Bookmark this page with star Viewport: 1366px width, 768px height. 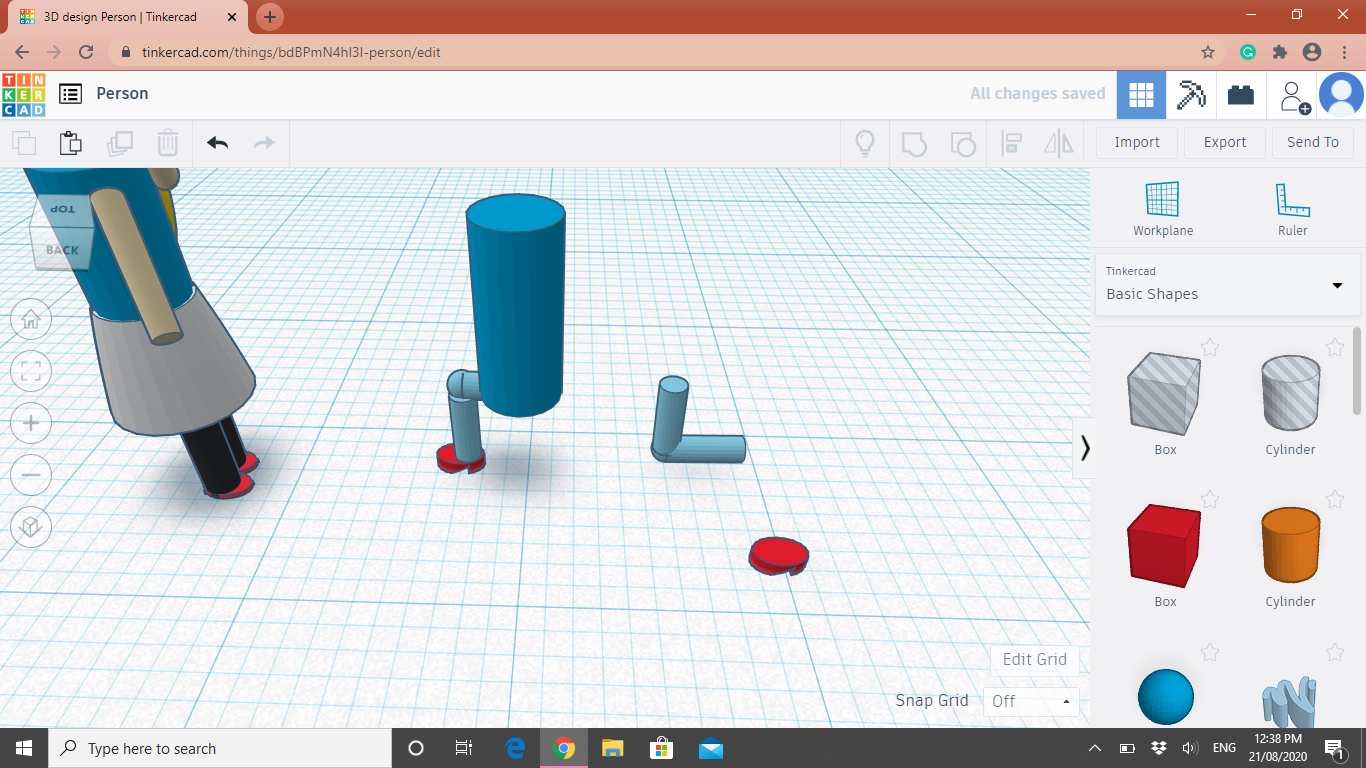[1208, 52]
